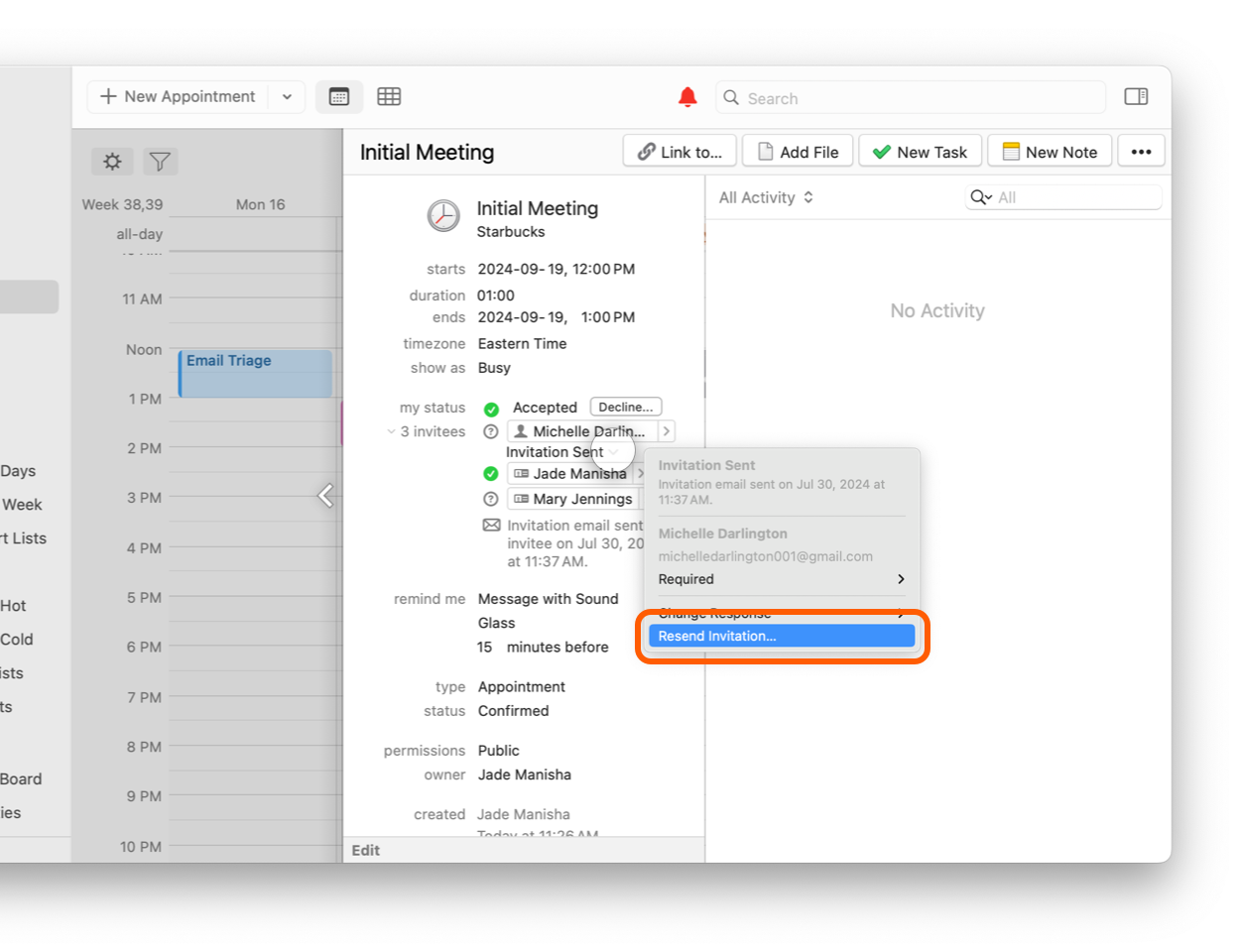Click the Search input field
Image resolution: width=1238 pixels, height=952 pixels.
click(x=922, y=98)
